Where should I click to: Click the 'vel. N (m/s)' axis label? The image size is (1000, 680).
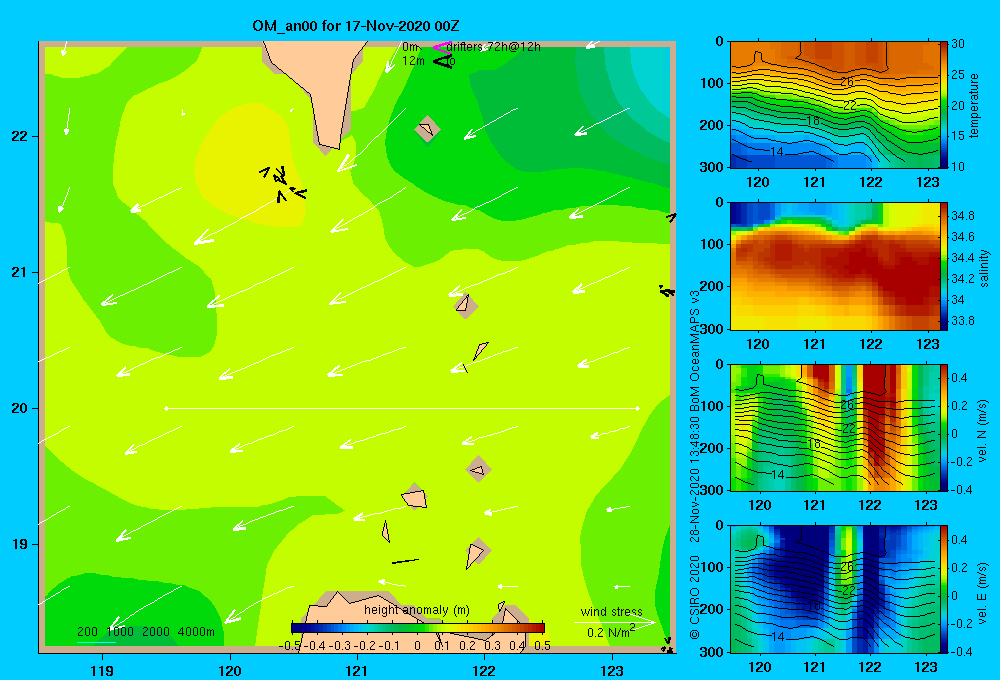(x=983, y=431)
